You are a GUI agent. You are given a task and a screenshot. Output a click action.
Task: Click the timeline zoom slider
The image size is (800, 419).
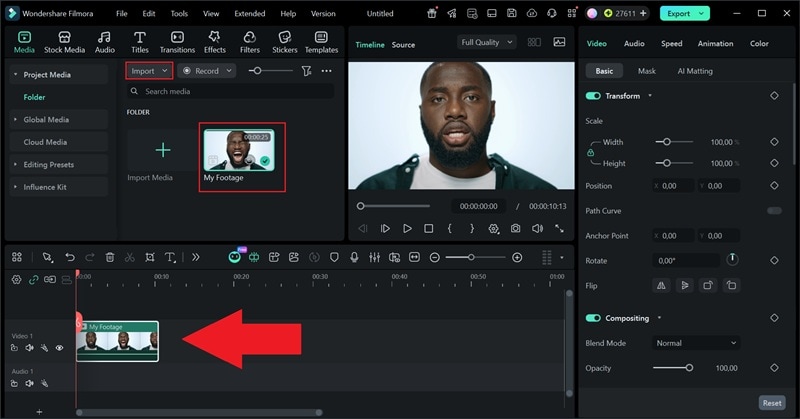pos(475,258)
